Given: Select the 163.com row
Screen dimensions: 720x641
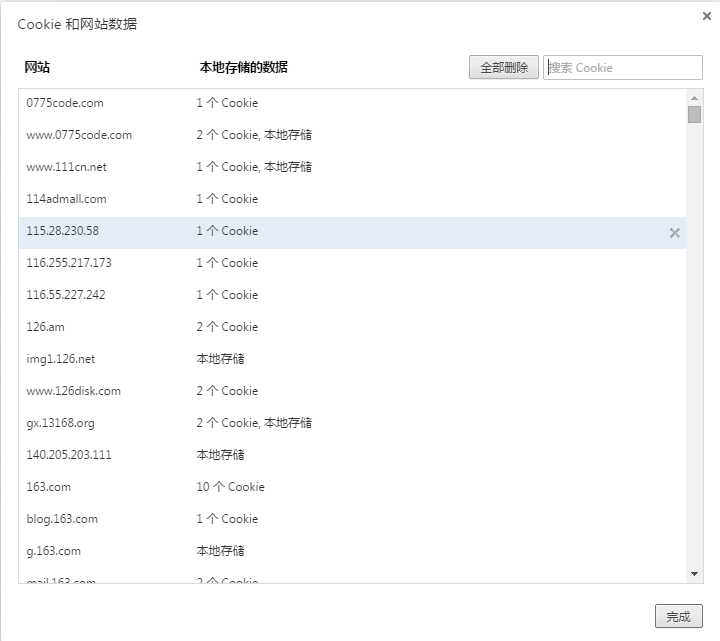Looking at the screenshot, I should click(353, 487).
